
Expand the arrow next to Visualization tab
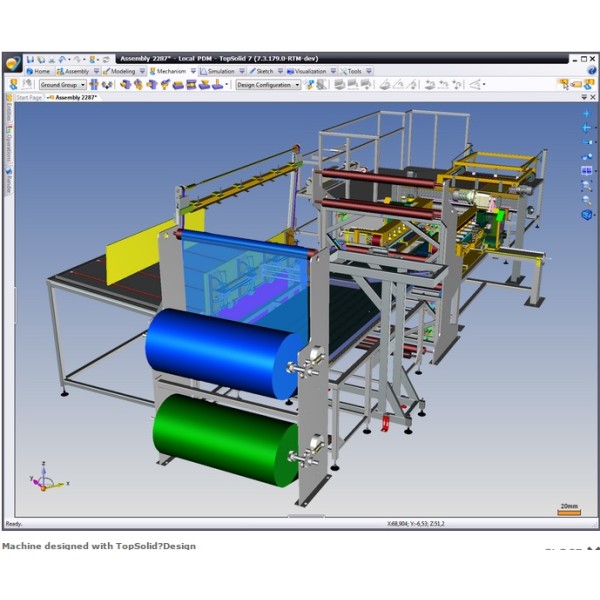pos(333,71)
